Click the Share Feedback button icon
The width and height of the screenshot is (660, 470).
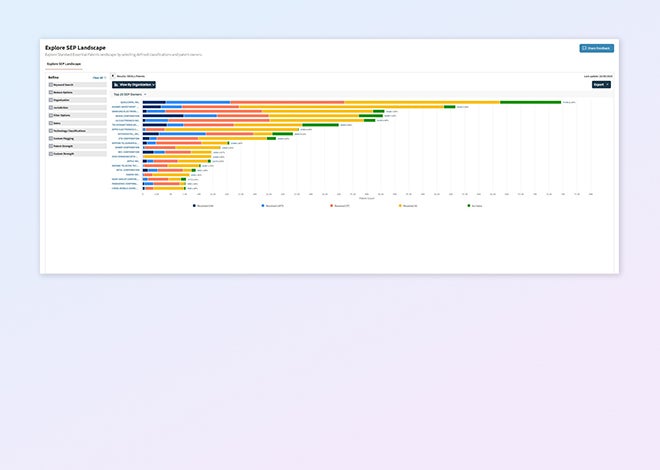(x=584, y=48)
